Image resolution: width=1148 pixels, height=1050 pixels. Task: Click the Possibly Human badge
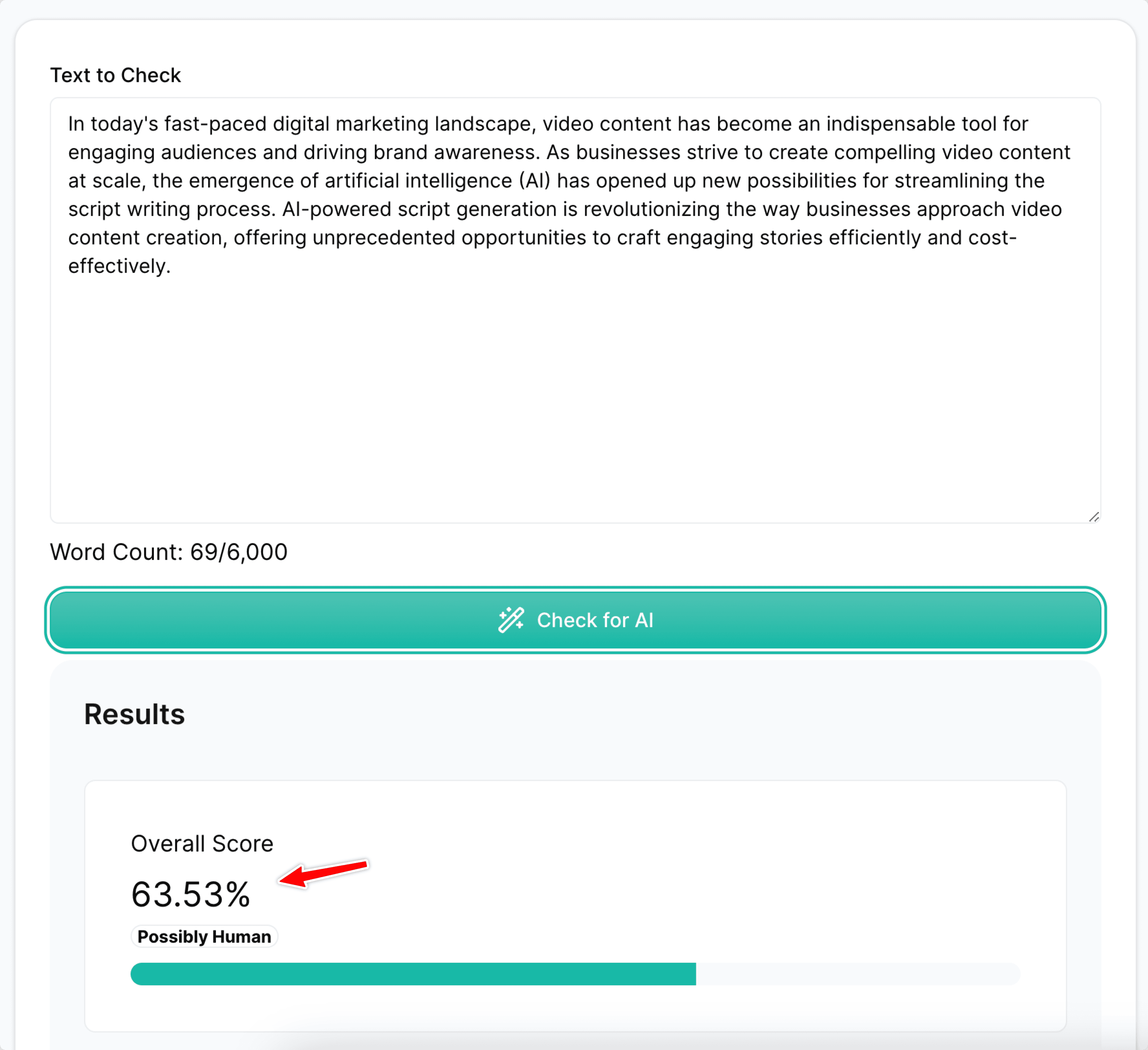click(x=205, y=937)
